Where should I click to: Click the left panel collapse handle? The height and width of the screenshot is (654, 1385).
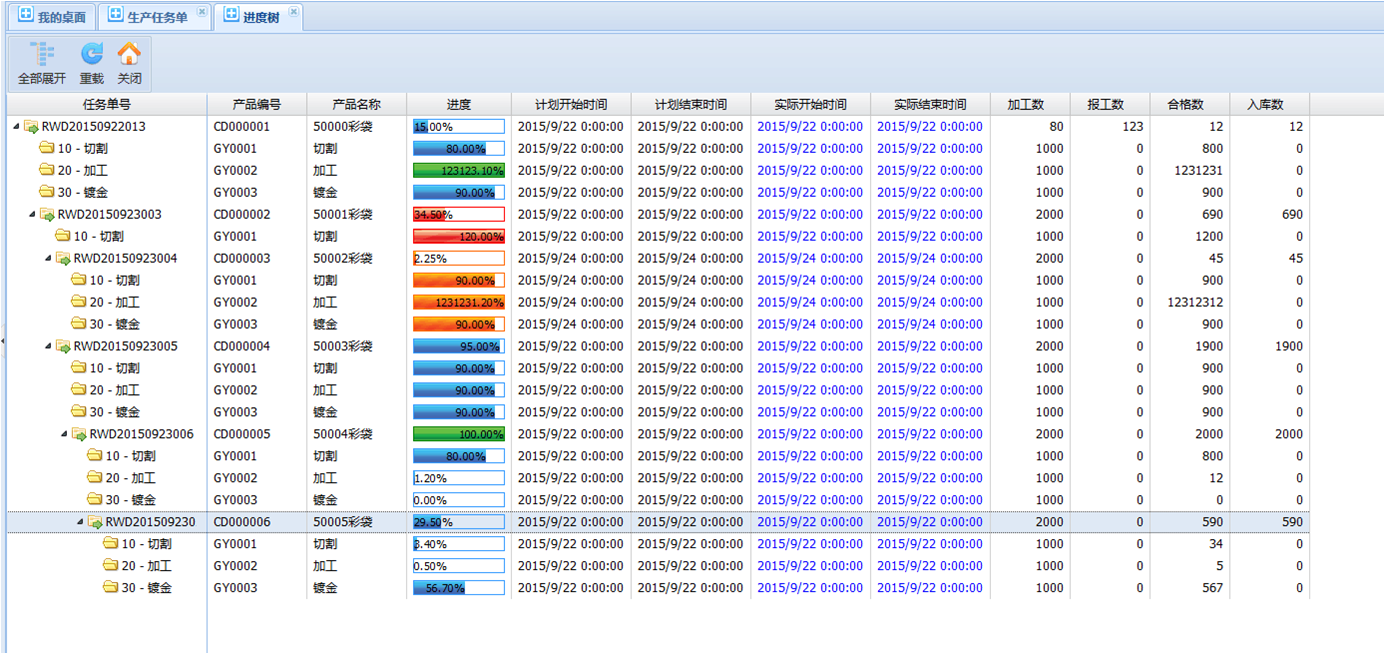click(3, 341)
